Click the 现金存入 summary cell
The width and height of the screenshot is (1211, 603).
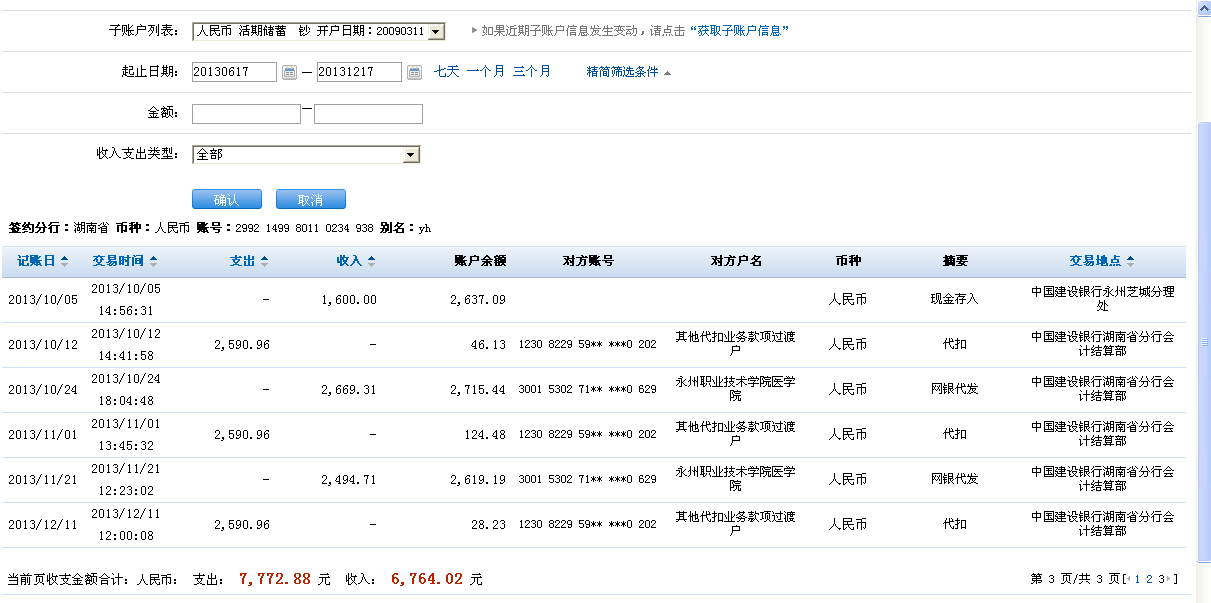pos(955,299)
